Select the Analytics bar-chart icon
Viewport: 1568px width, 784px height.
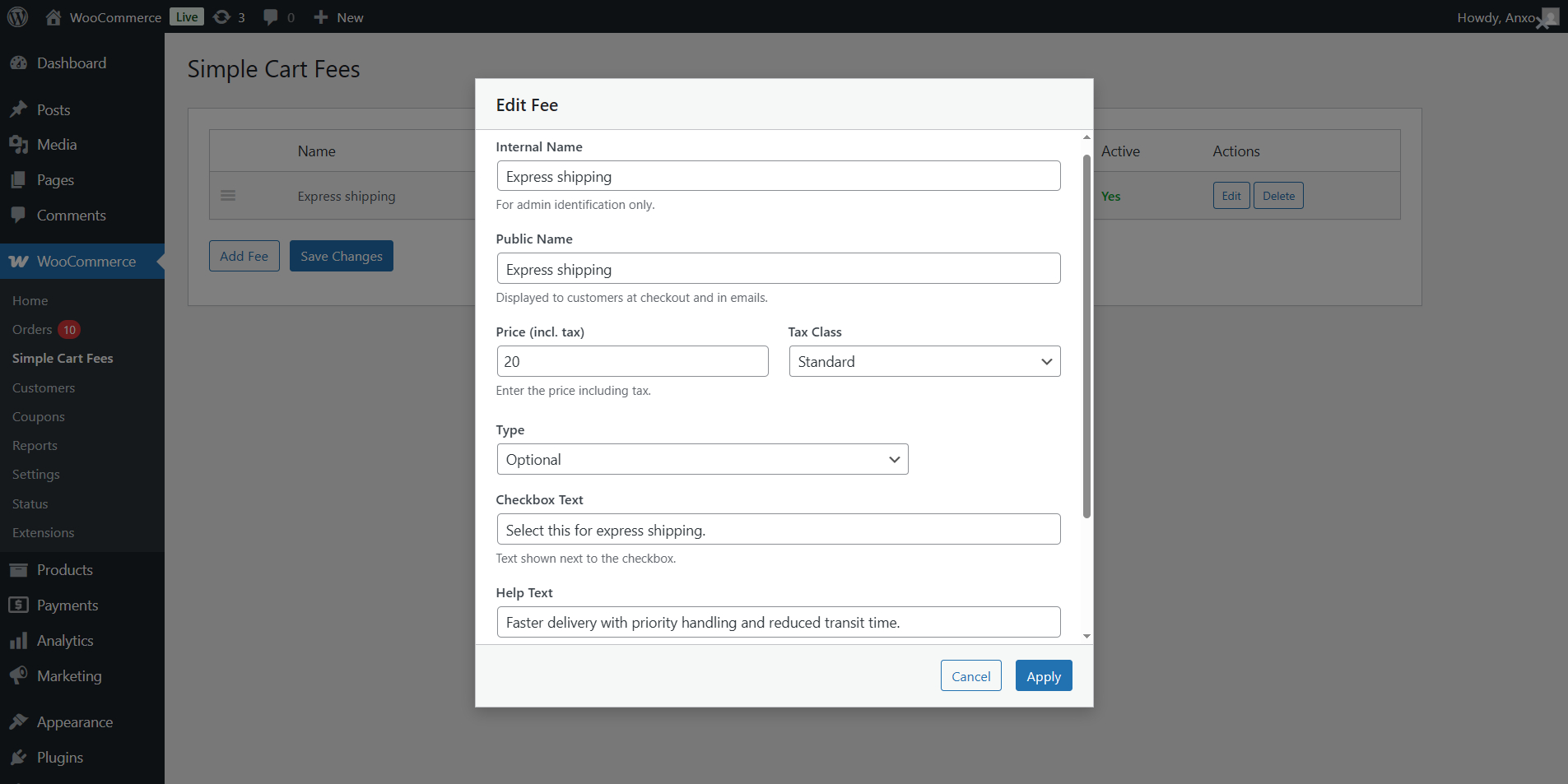20,640
